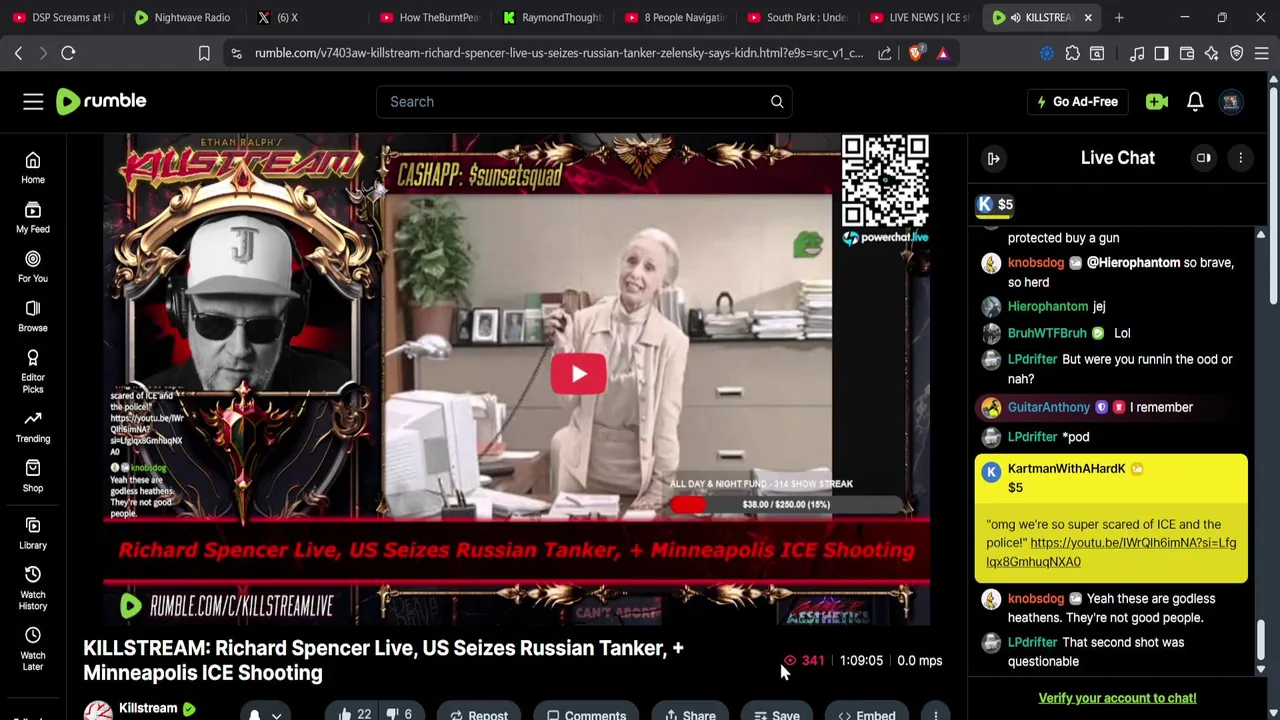Open Watch History in sidebar

tap(33, 588)
